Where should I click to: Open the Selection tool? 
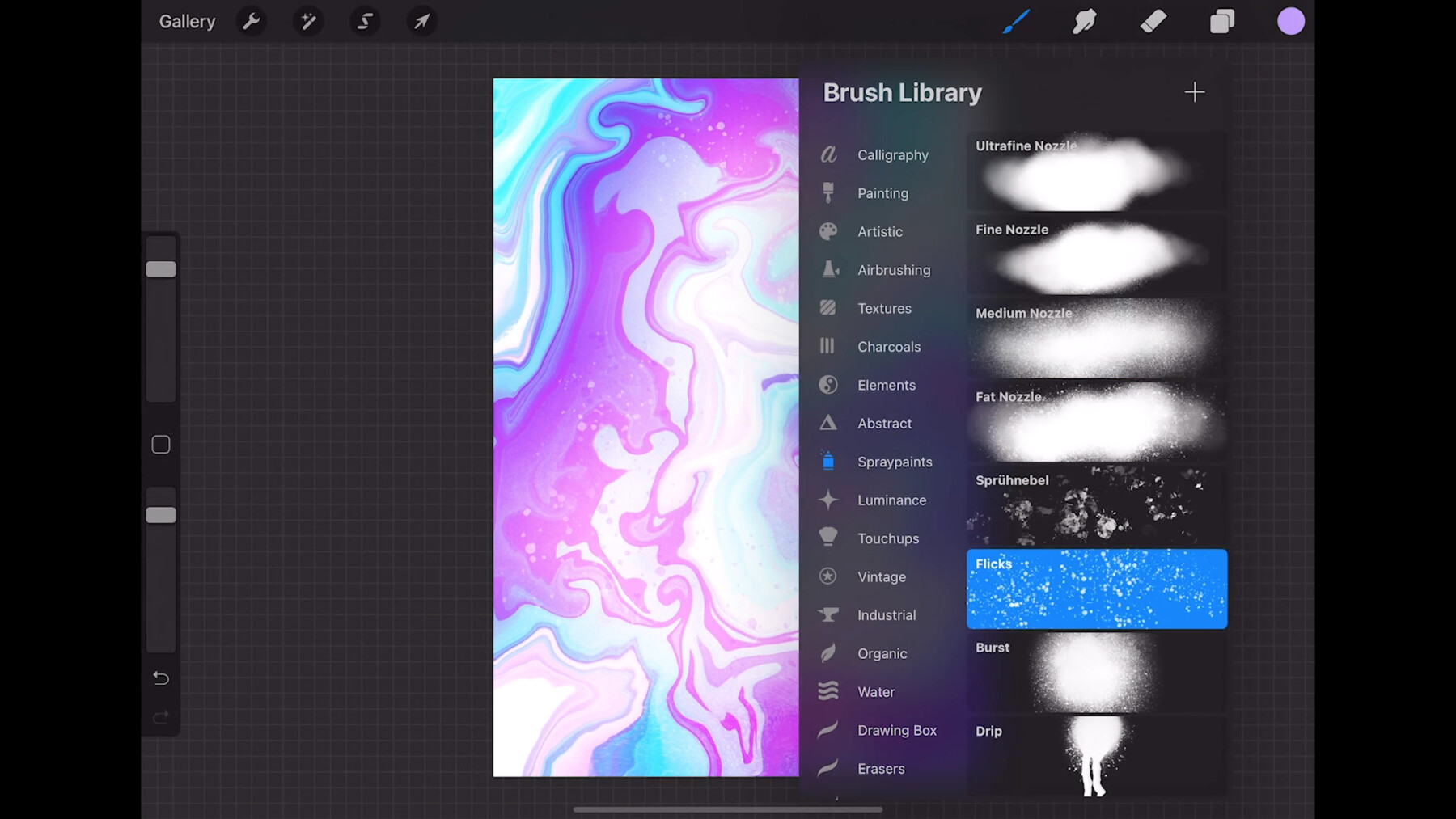(x=365, y=22)
